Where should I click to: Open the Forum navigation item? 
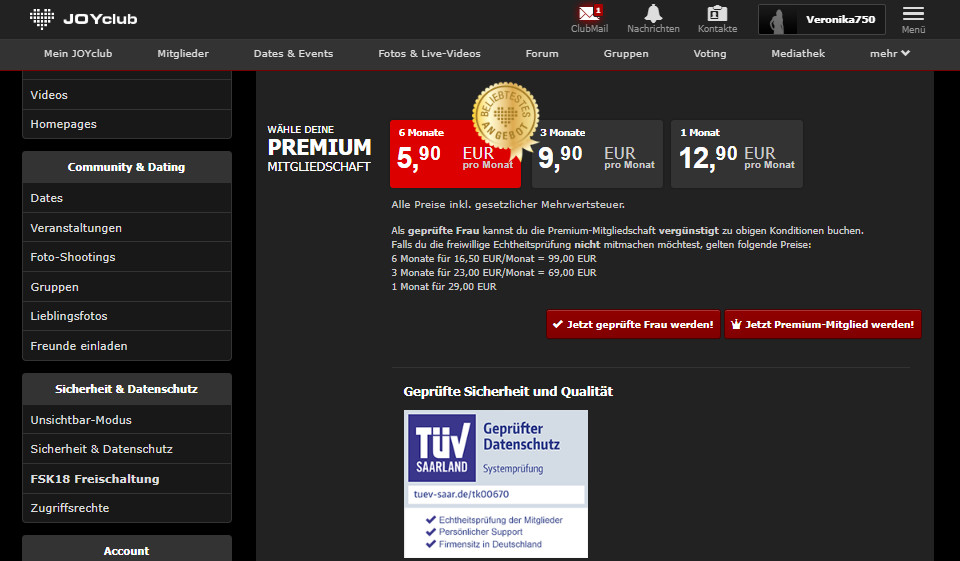click(542, 53)
